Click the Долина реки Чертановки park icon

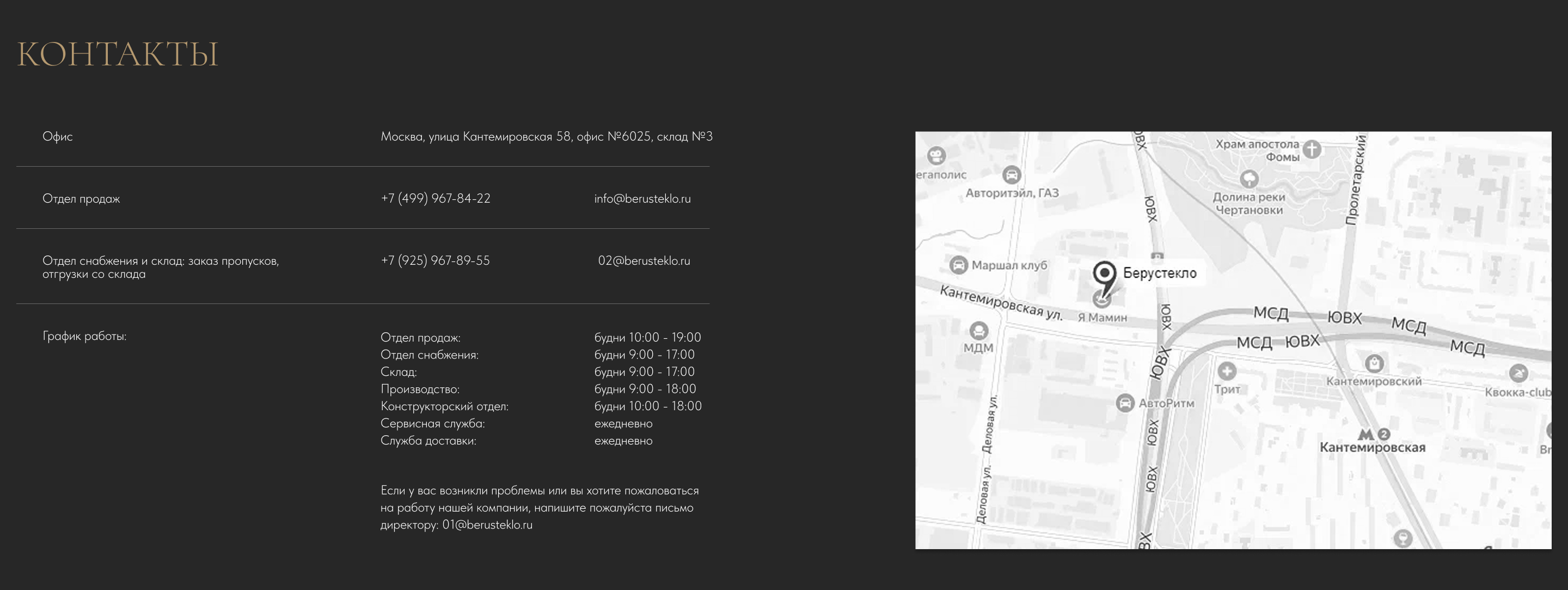(x=1249, y=178)
